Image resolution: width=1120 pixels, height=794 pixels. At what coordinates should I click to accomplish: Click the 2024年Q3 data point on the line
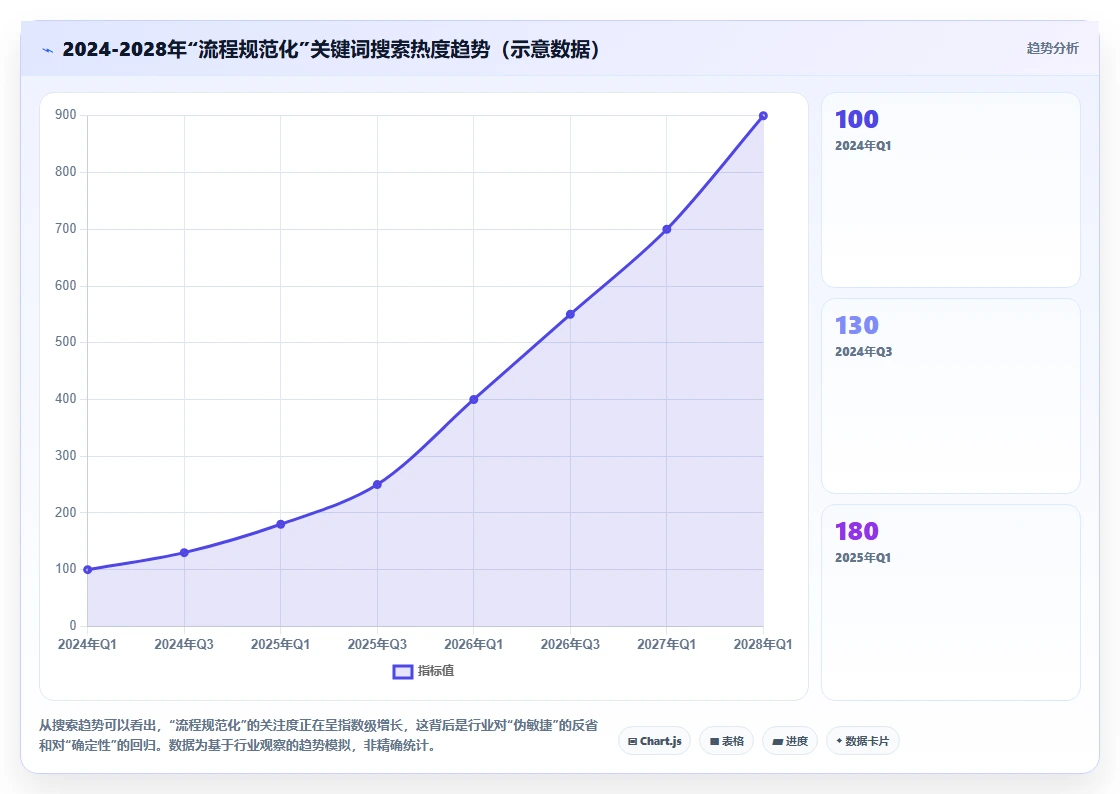184,553
